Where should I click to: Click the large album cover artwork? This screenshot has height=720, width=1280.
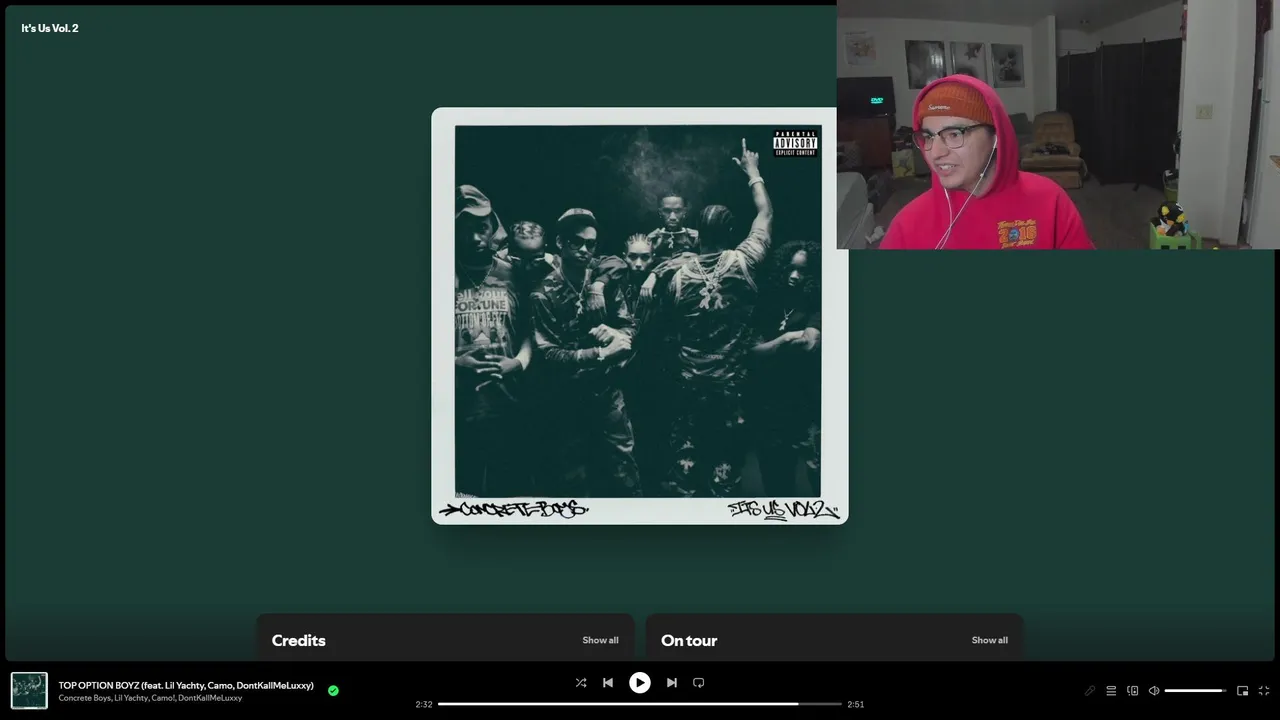point(640,316)
